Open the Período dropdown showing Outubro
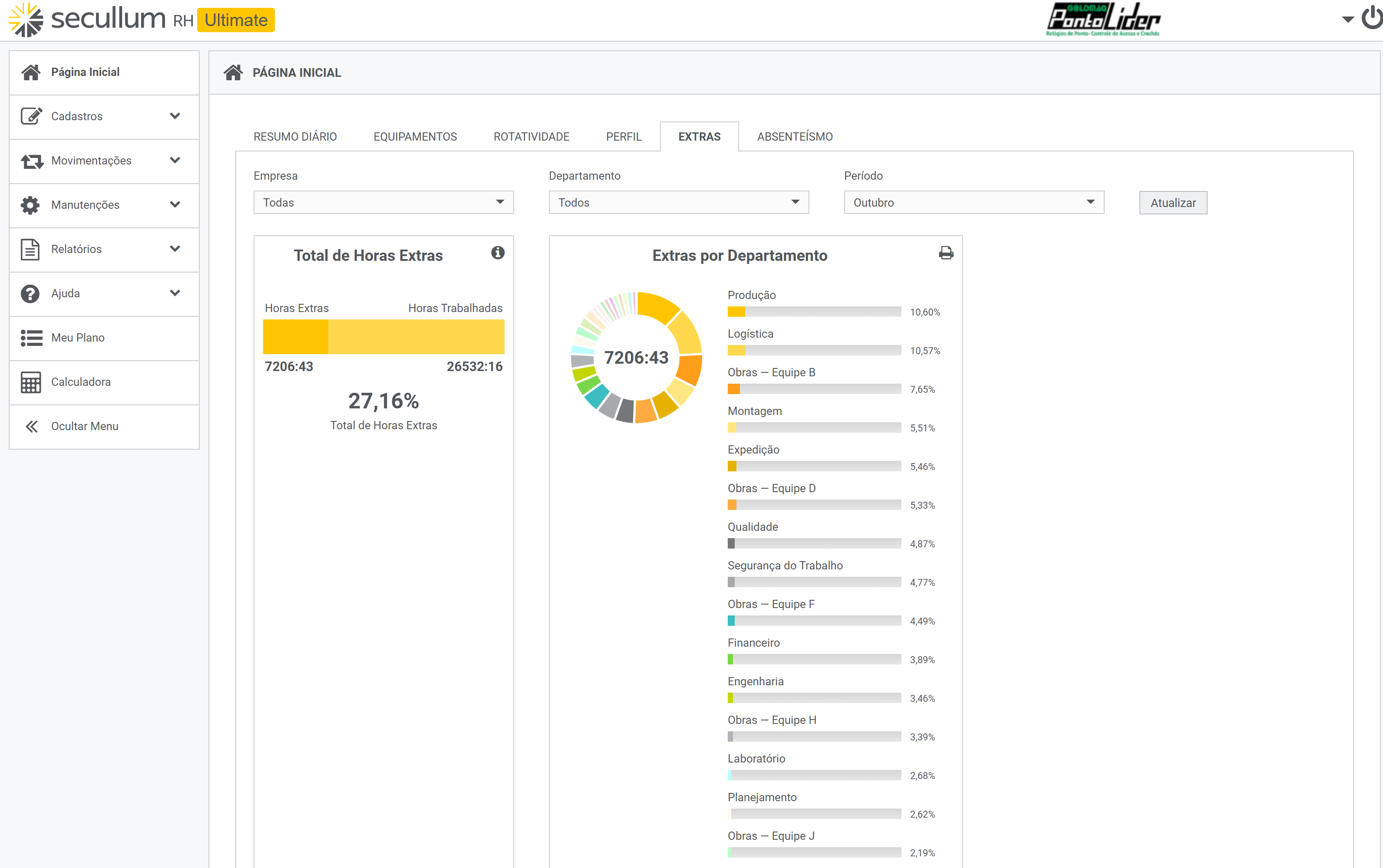Image resolution: width=1383 pixels, height=868 pixels. click(974, 202)
